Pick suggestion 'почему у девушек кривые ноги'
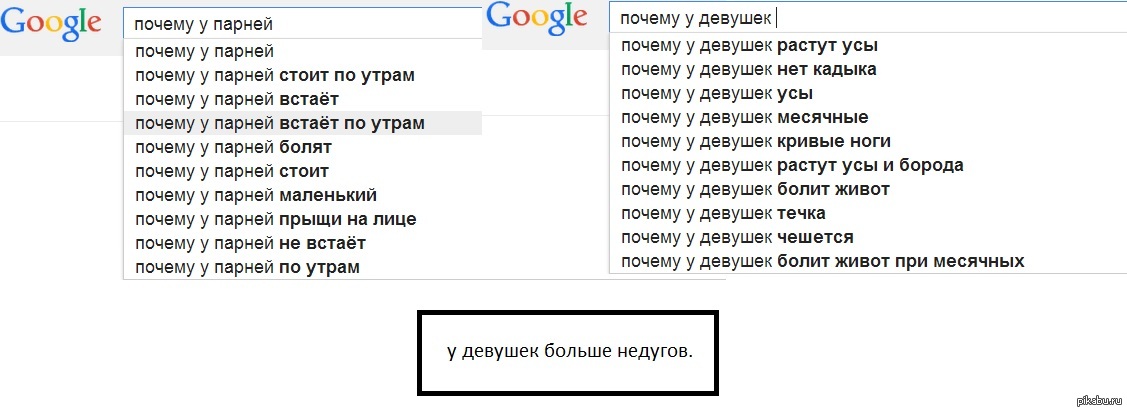Screen dimensions: 1127x412 tap(868, 141)
